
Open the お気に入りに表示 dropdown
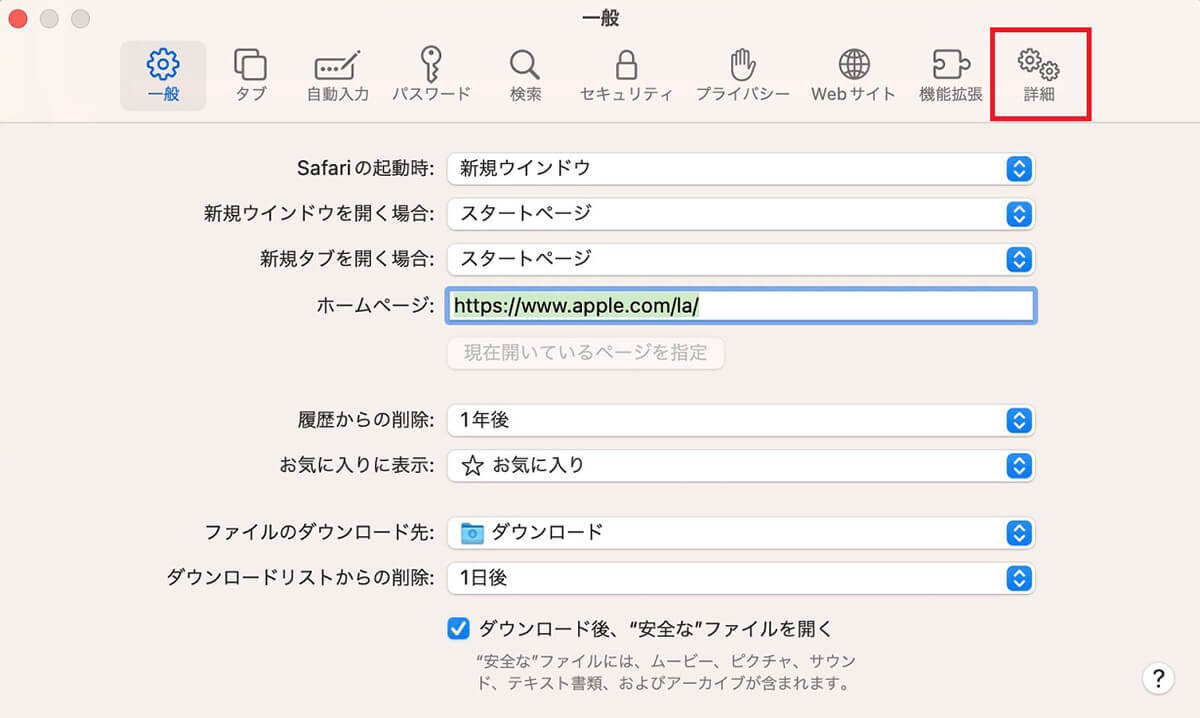(741, 465)
